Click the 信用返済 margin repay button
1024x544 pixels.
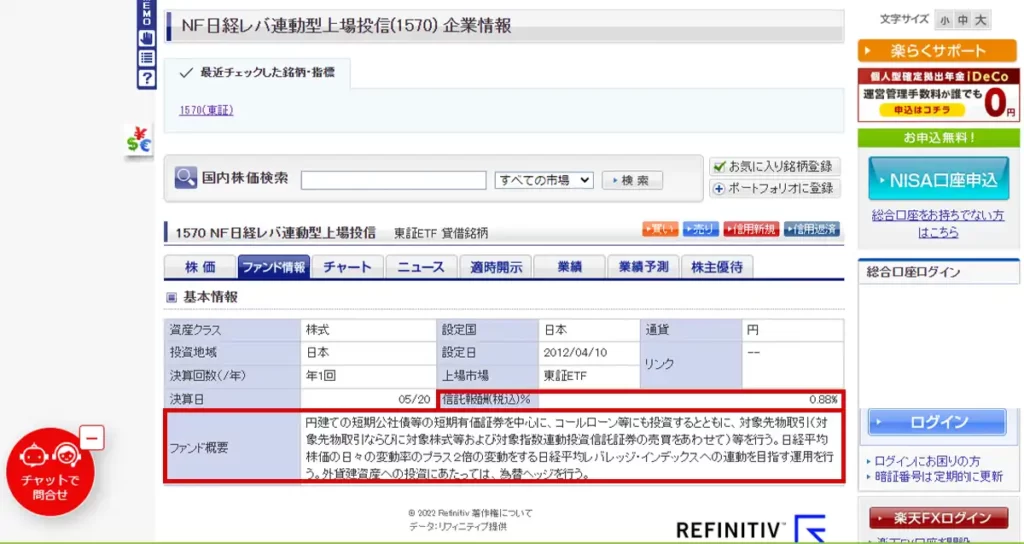[x=812, y=229]
